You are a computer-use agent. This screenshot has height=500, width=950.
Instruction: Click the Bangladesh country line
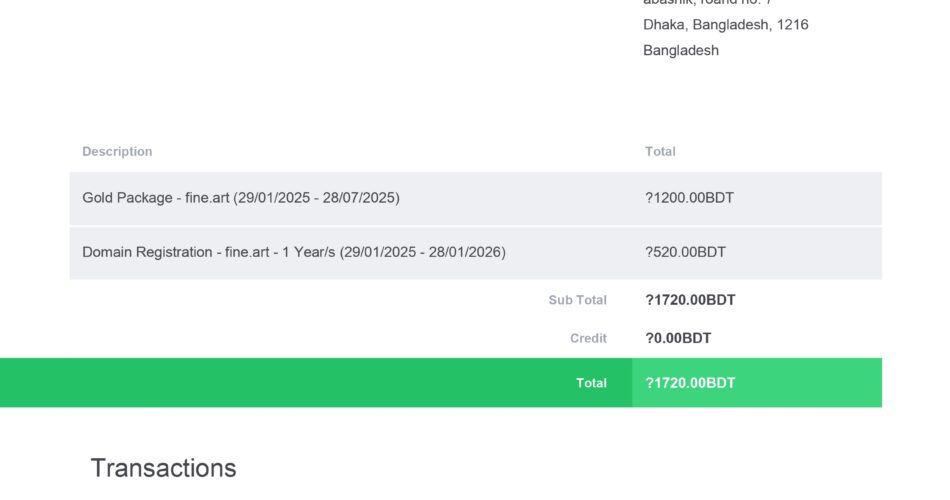[680, 50]
